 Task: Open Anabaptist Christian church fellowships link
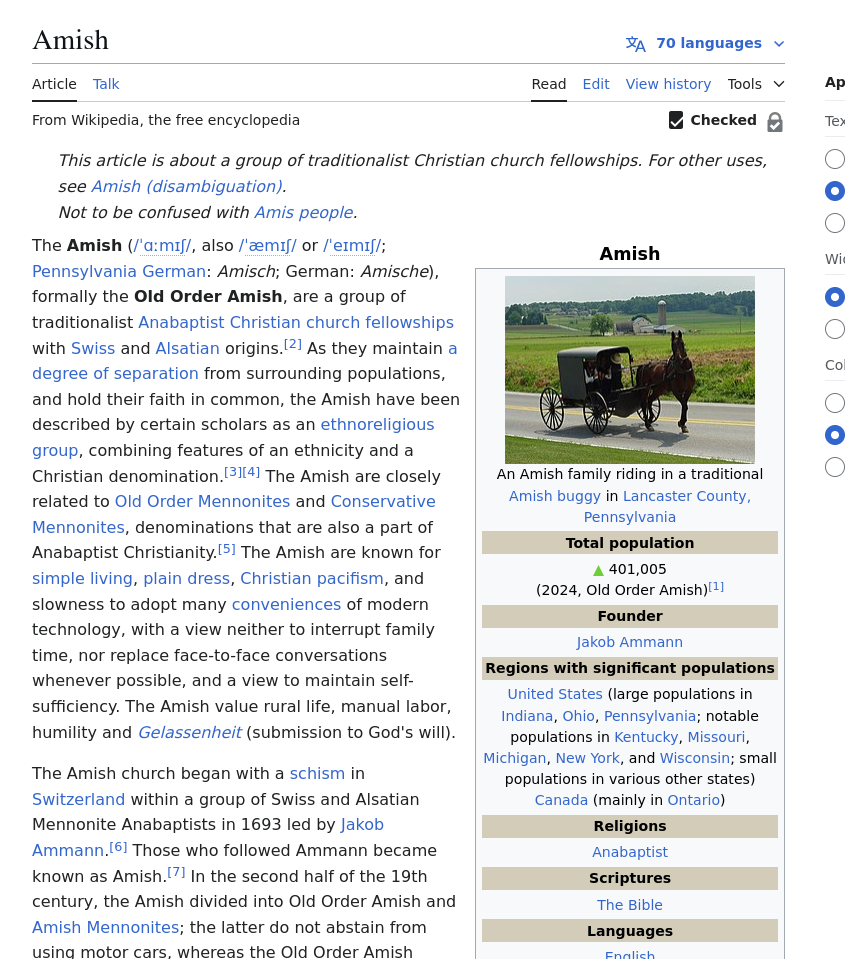tap(296, 322)
